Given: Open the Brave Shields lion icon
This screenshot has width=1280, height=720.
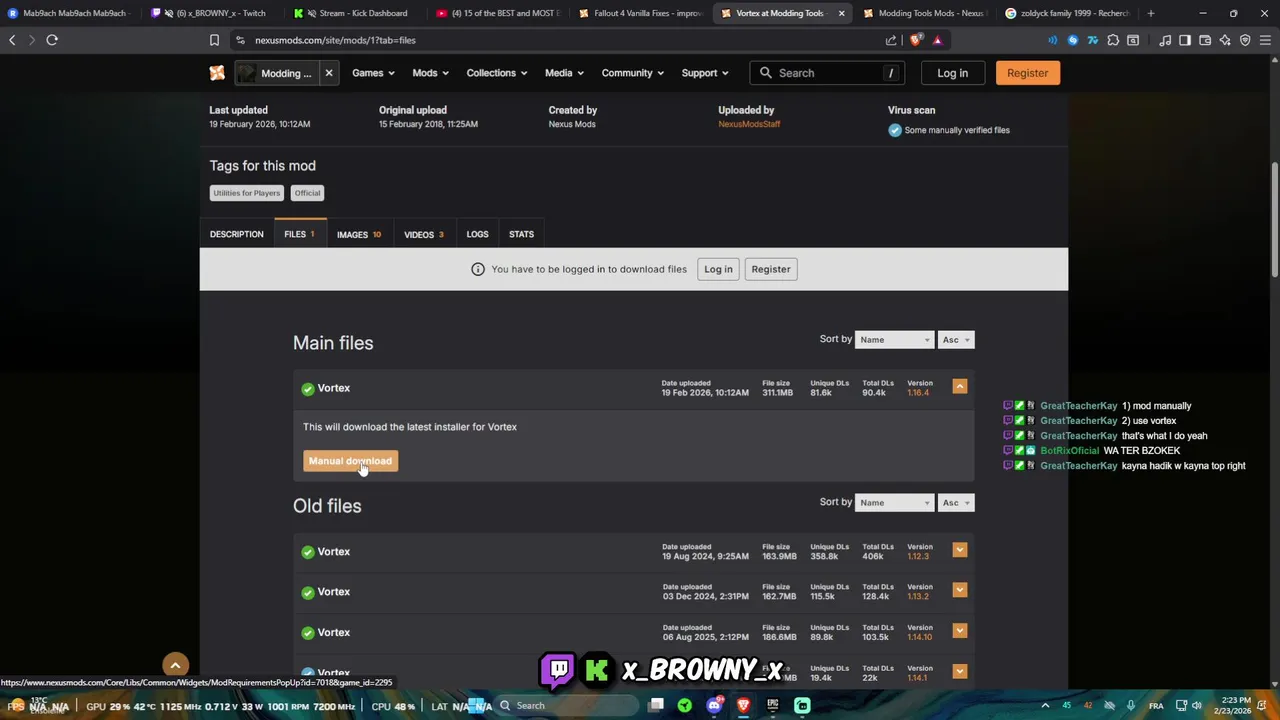Looking at the screenshot, I should tap(915, 40).
